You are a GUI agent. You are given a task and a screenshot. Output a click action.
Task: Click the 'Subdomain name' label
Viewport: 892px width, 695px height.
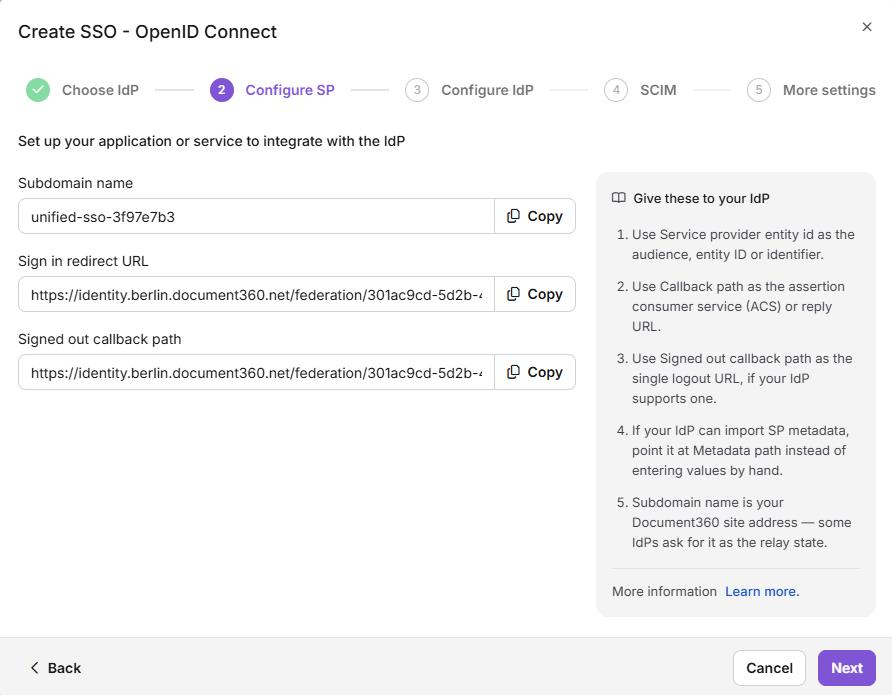(76, 183)
